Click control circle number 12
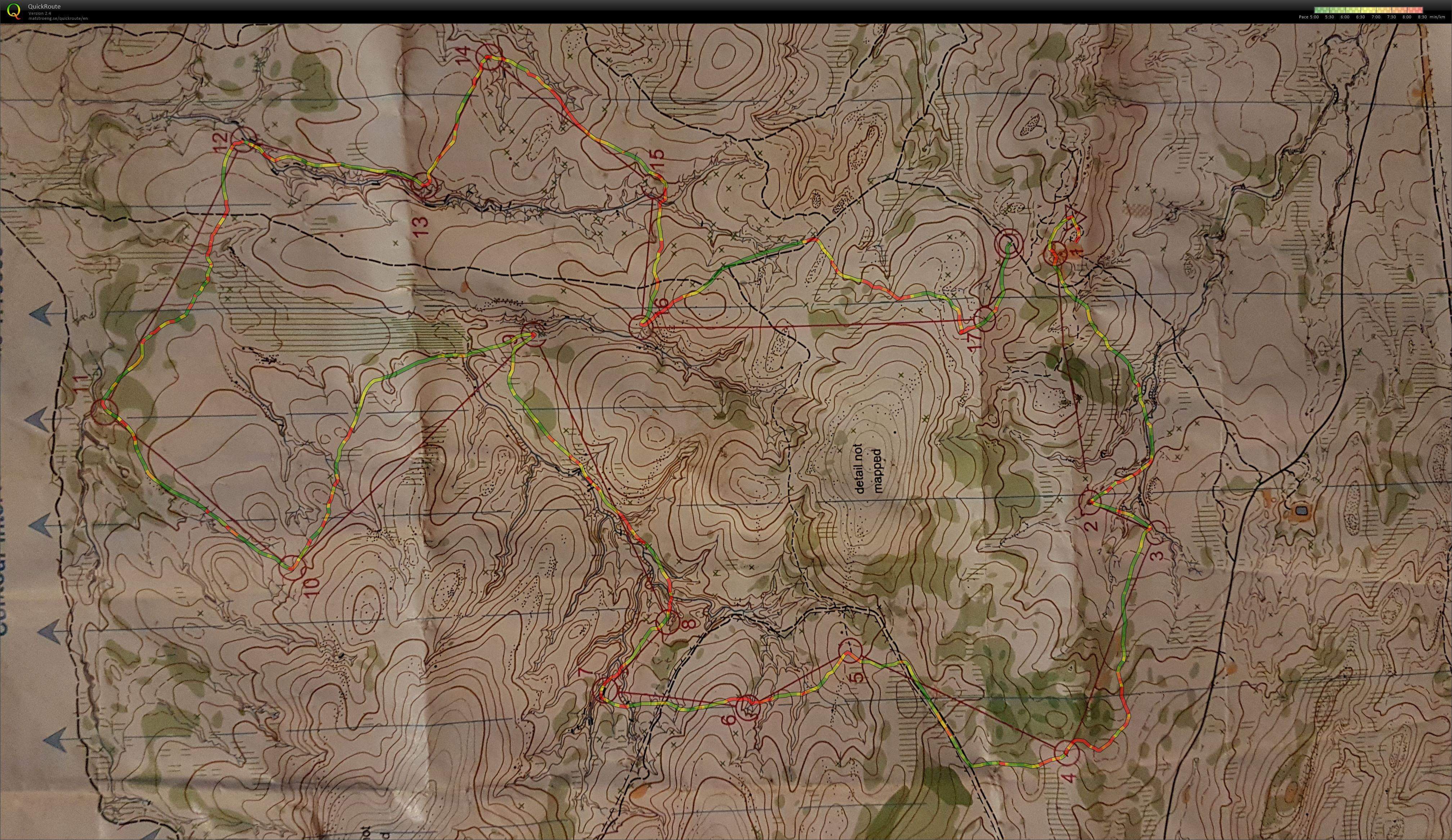 pyautogui.click(x=243, y=140)
